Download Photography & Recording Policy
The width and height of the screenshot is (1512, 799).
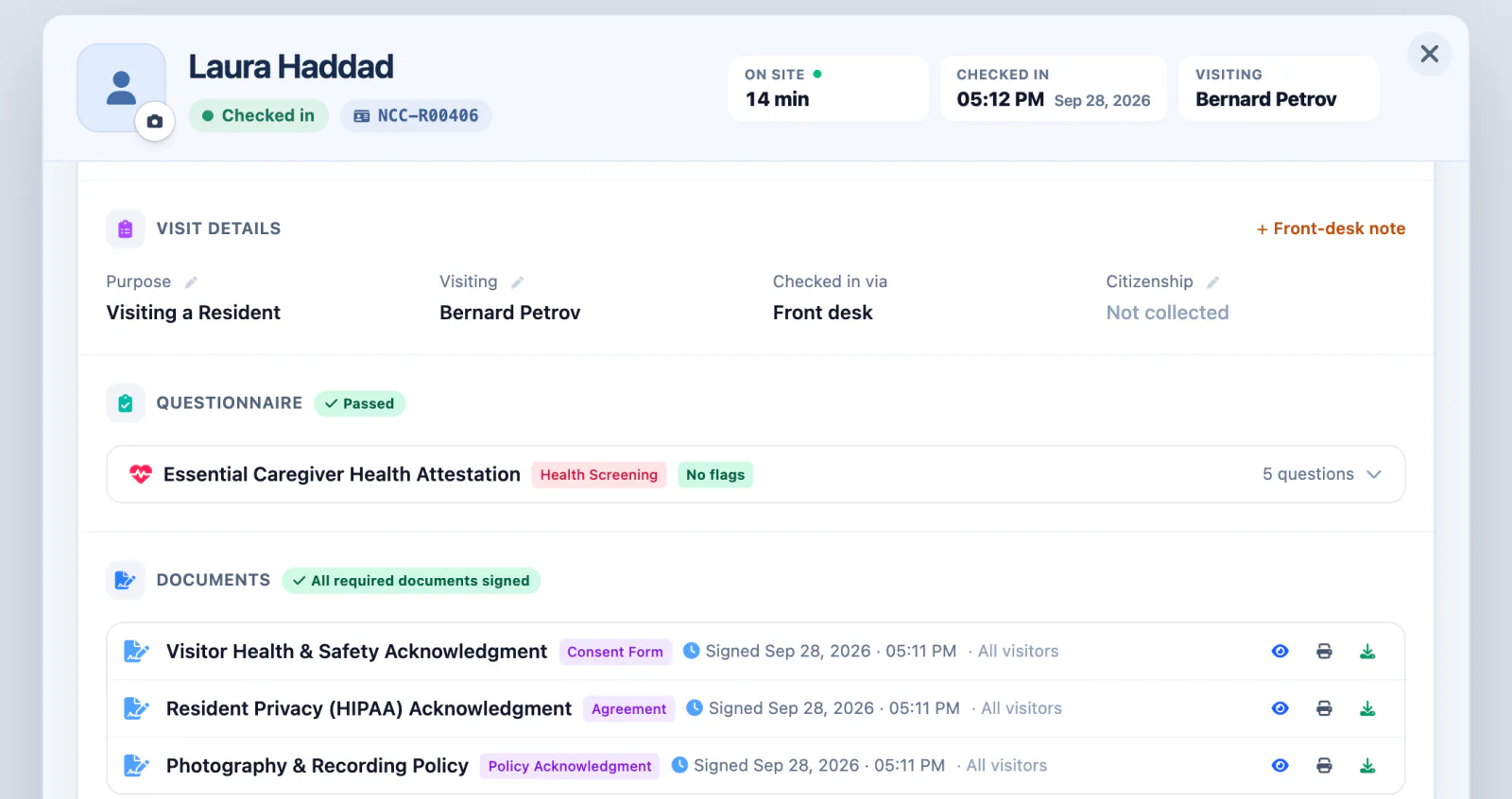pos(1367,766)
